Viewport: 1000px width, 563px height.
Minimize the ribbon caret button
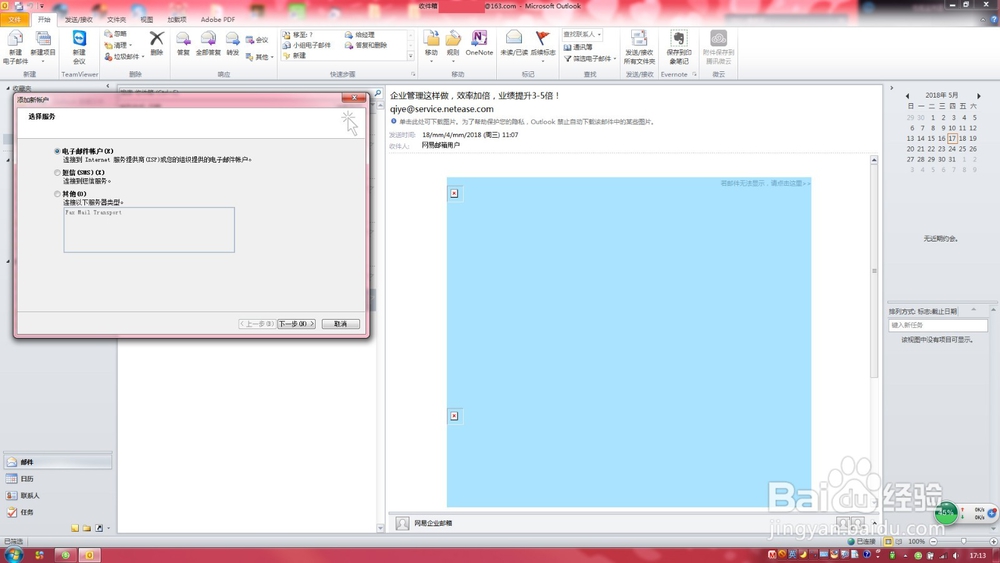click(983, 20)
